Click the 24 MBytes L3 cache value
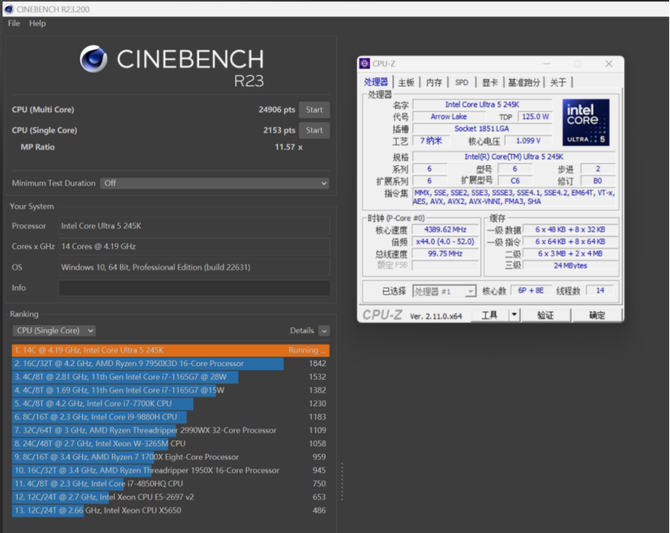This screenshot has height=533, width=670. point(570,266)
